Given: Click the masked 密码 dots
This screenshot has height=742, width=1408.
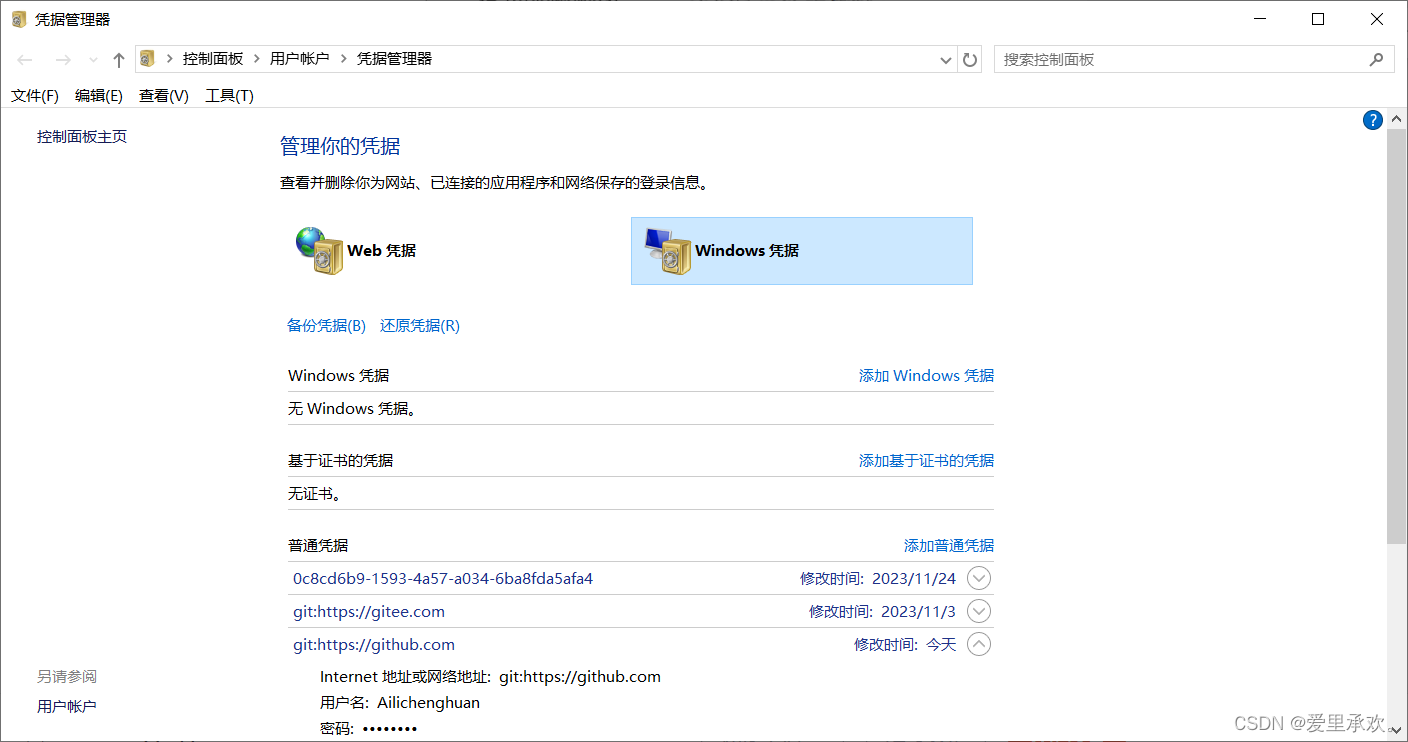Looking at the screenshot, I should pos(390,729).
